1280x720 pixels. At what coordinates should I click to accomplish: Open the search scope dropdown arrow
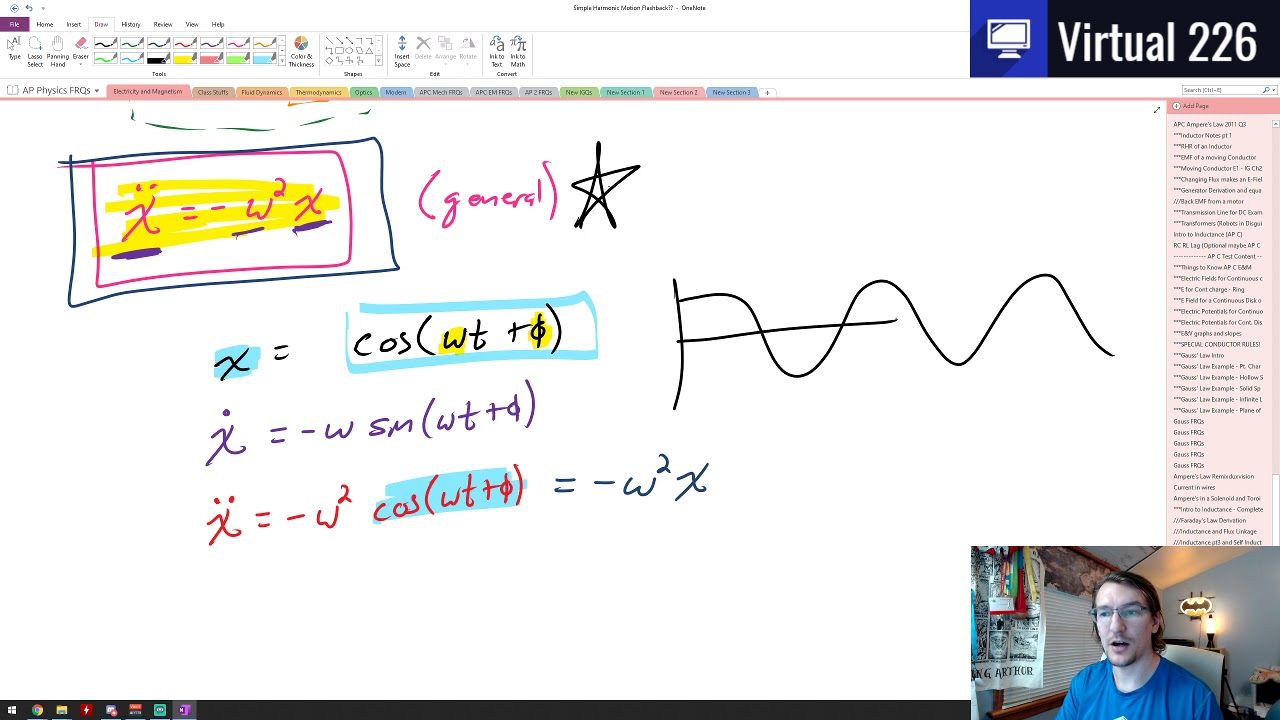tap(1273, 90)
